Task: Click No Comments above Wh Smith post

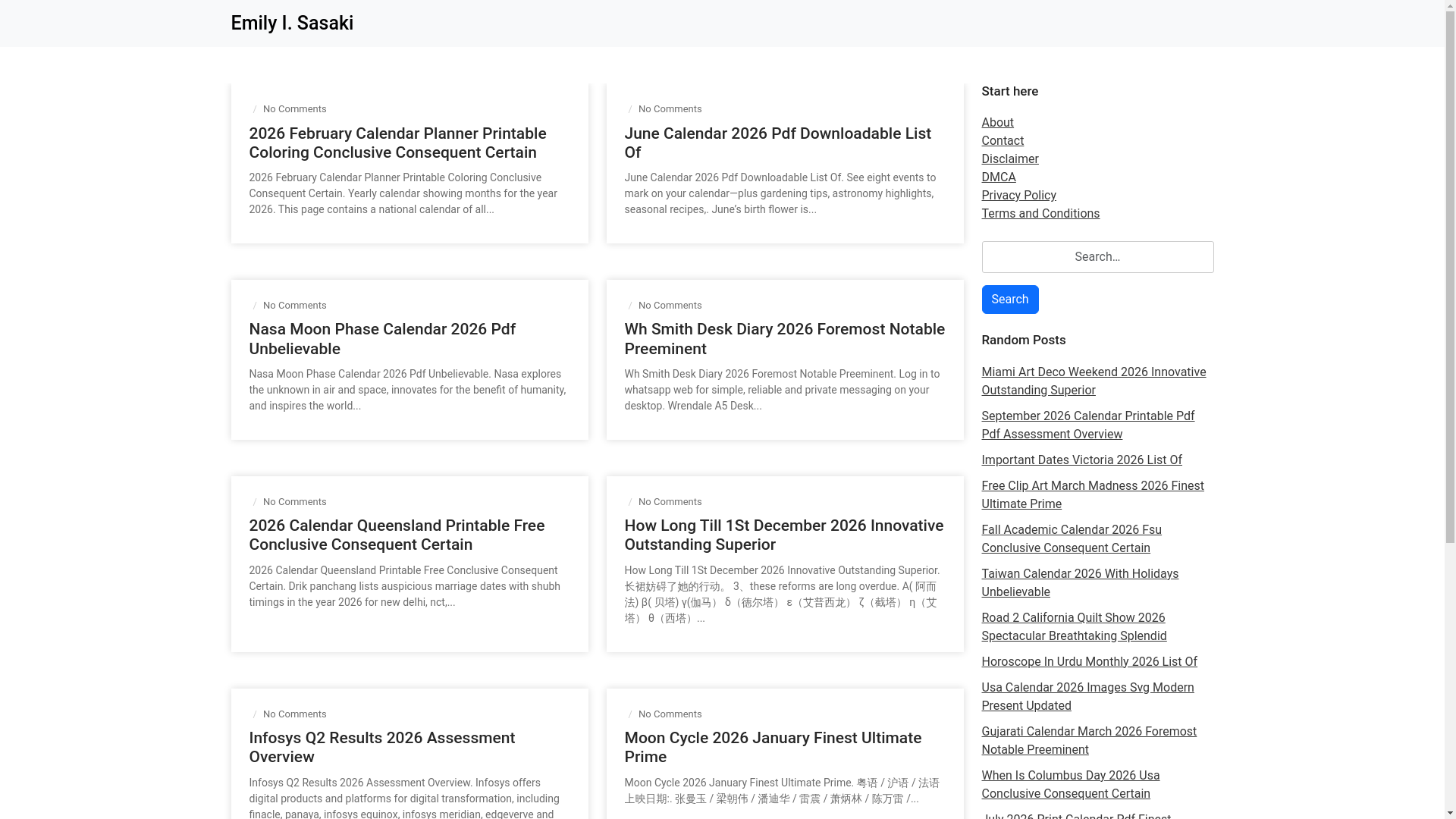Action: [670, 305]
